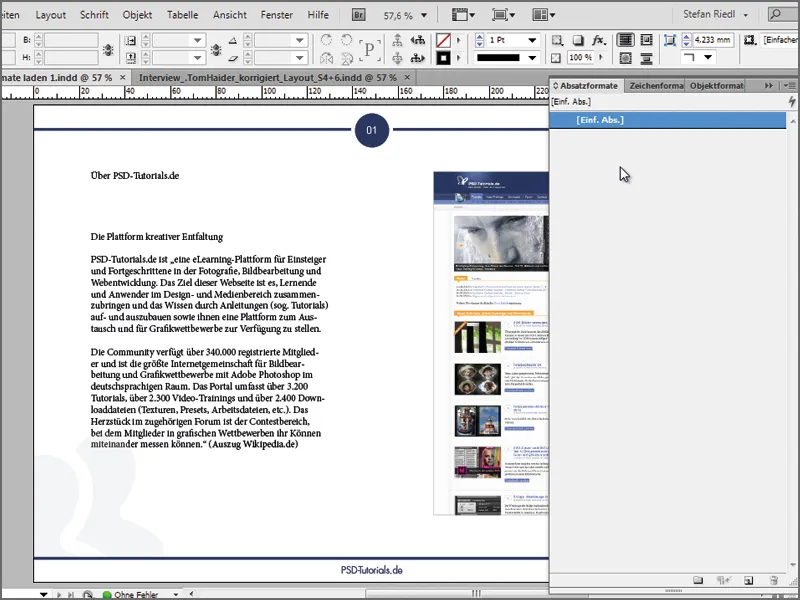Click the drop shadow icon
The height and width of the screenshot is (600, 800).
(578, 40)
